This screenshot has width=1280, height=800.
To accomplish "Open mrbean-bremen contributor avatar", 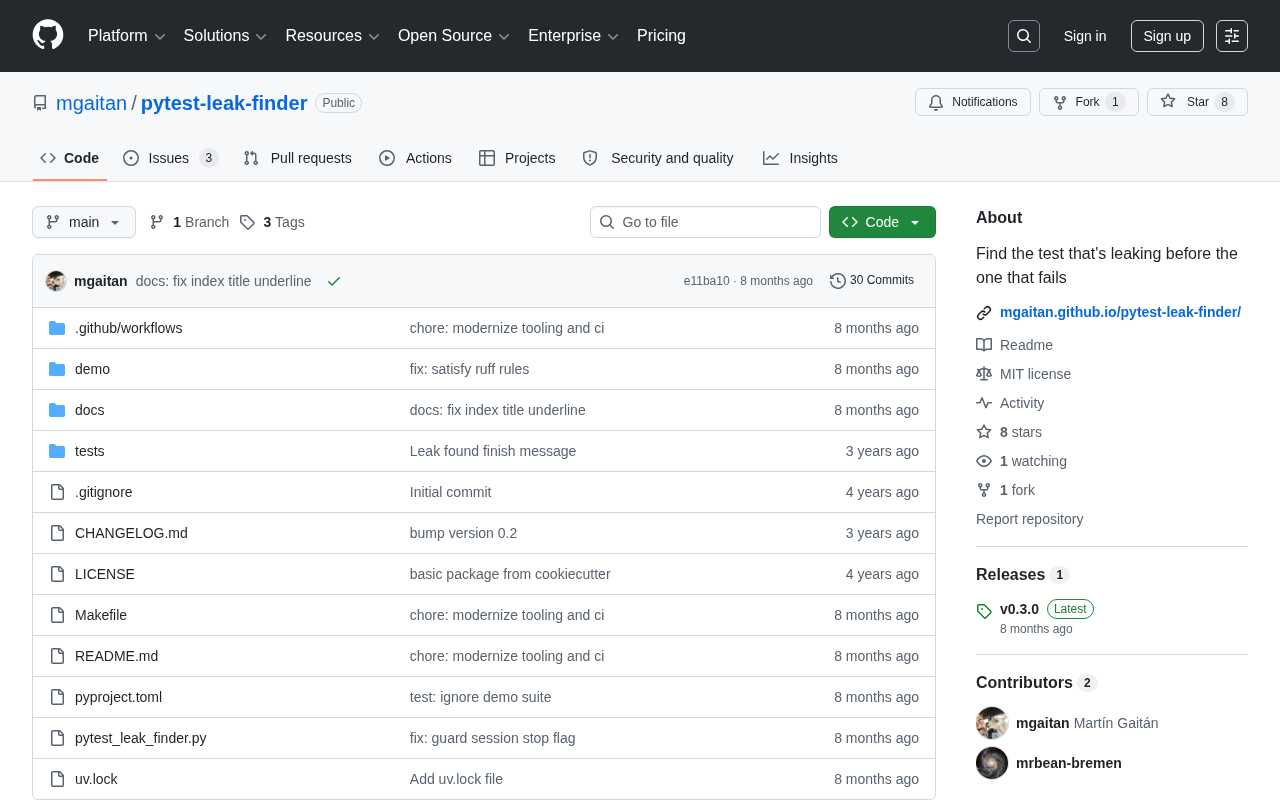I will [x=992, y=763].
